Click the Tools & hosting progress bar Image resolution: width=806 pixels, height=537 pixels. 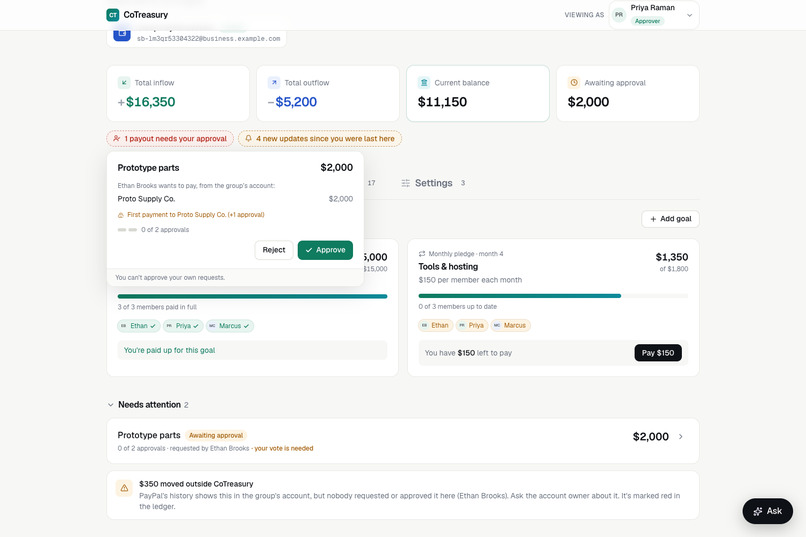tap(553, 296)
